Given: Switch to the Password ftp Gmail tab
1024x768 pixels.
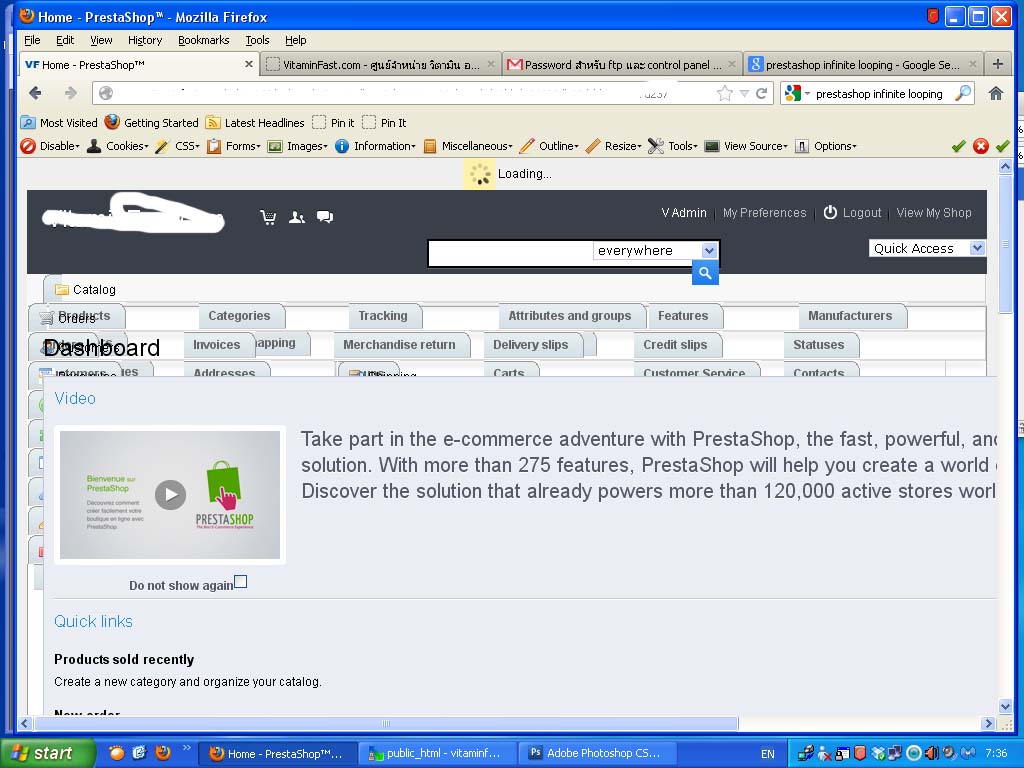Looking at the screenshot, I should point(622,64).
